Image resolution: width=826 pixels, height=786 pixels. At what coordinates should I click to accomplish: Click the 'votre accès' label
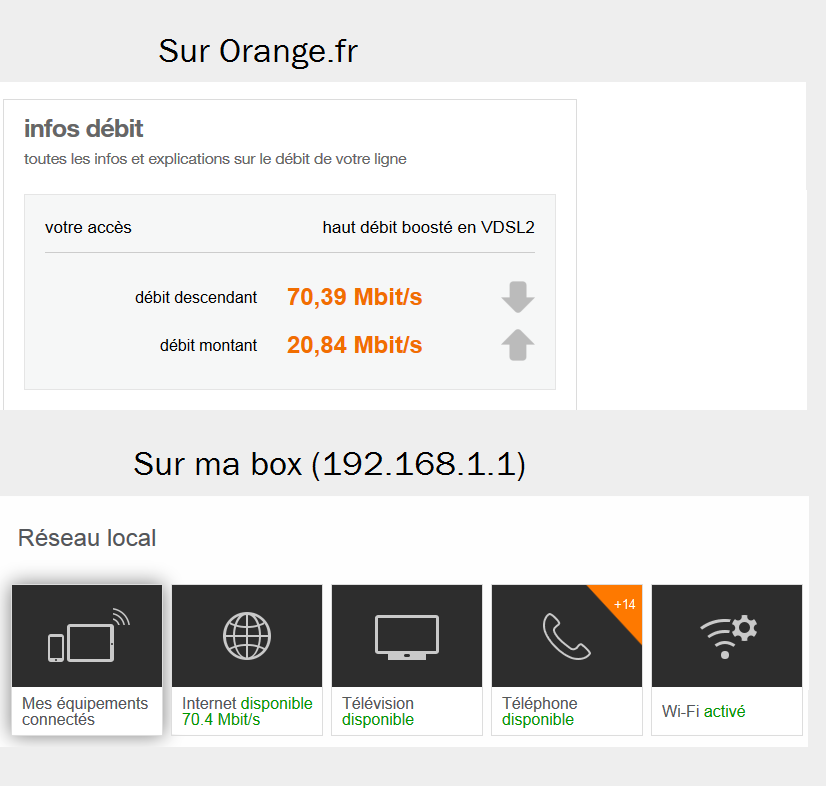click(x=88, y=227)
